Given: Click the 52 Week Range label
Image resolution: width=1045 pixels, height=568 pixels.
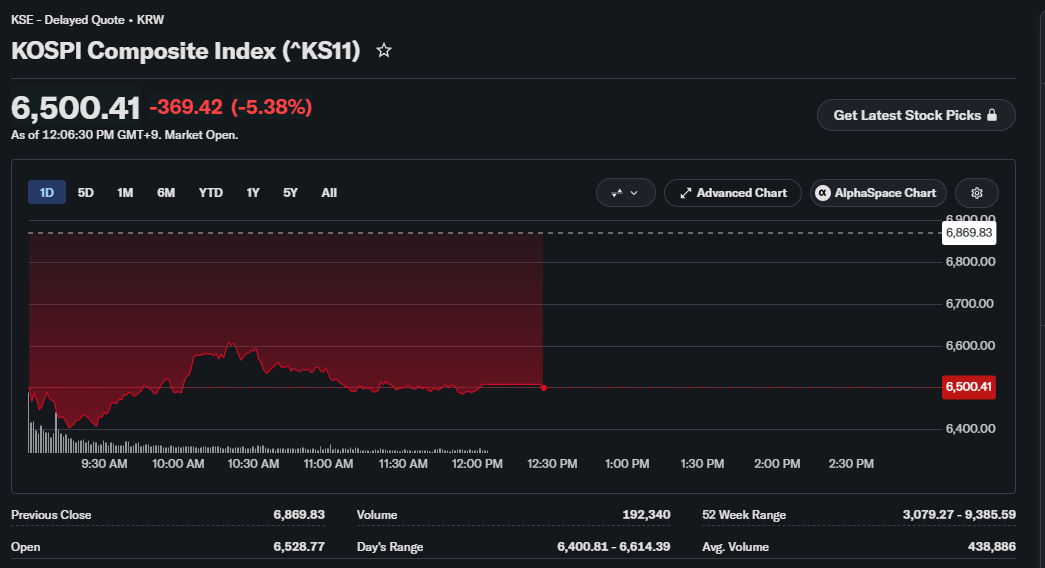Looking at the screenshot, I should coord(744,515).
